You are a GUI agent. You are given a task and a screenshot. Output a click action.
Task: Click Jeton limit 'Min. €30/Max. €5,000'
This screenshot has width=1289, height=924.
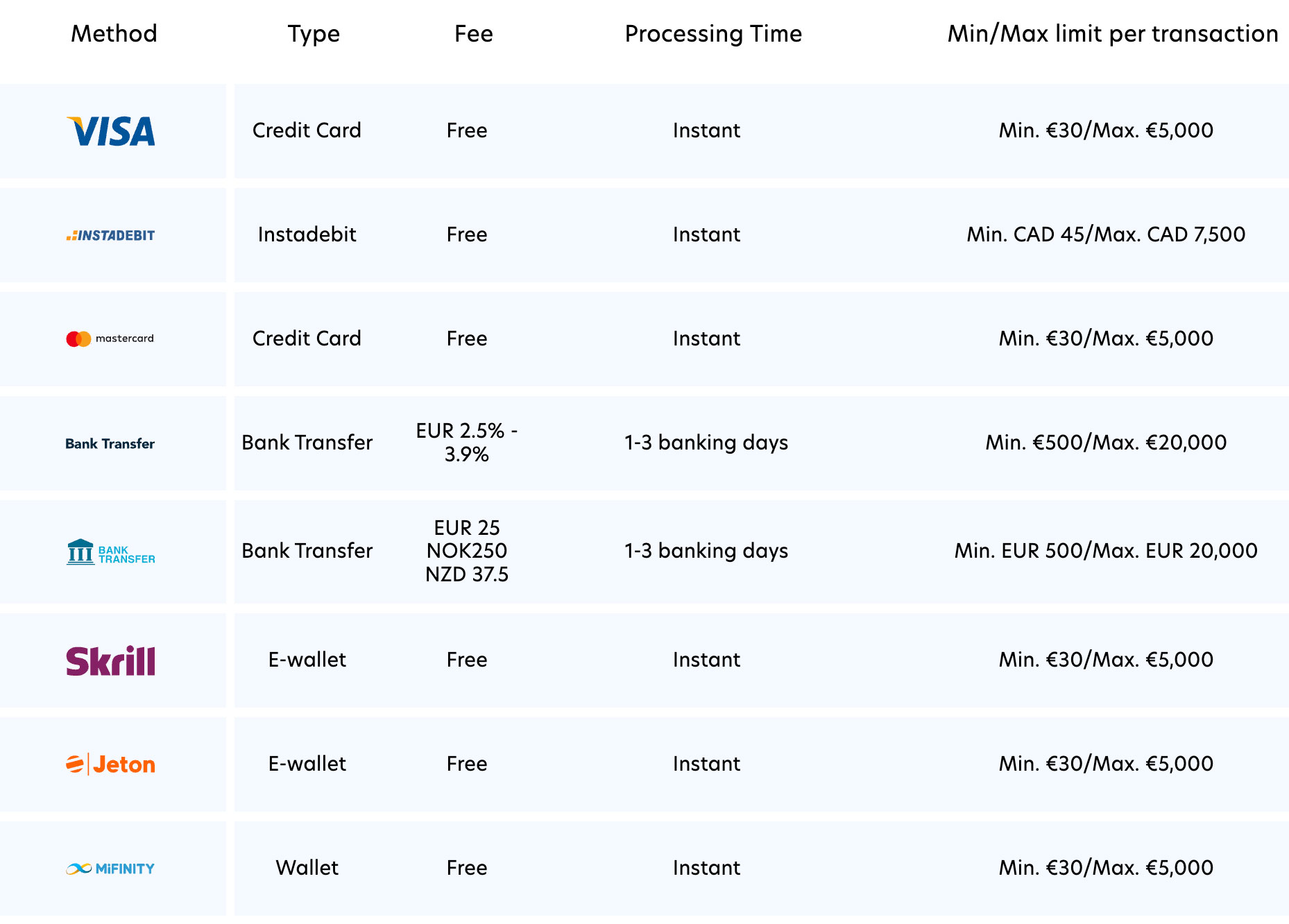pyautogui.click(x=1106, y=764)
